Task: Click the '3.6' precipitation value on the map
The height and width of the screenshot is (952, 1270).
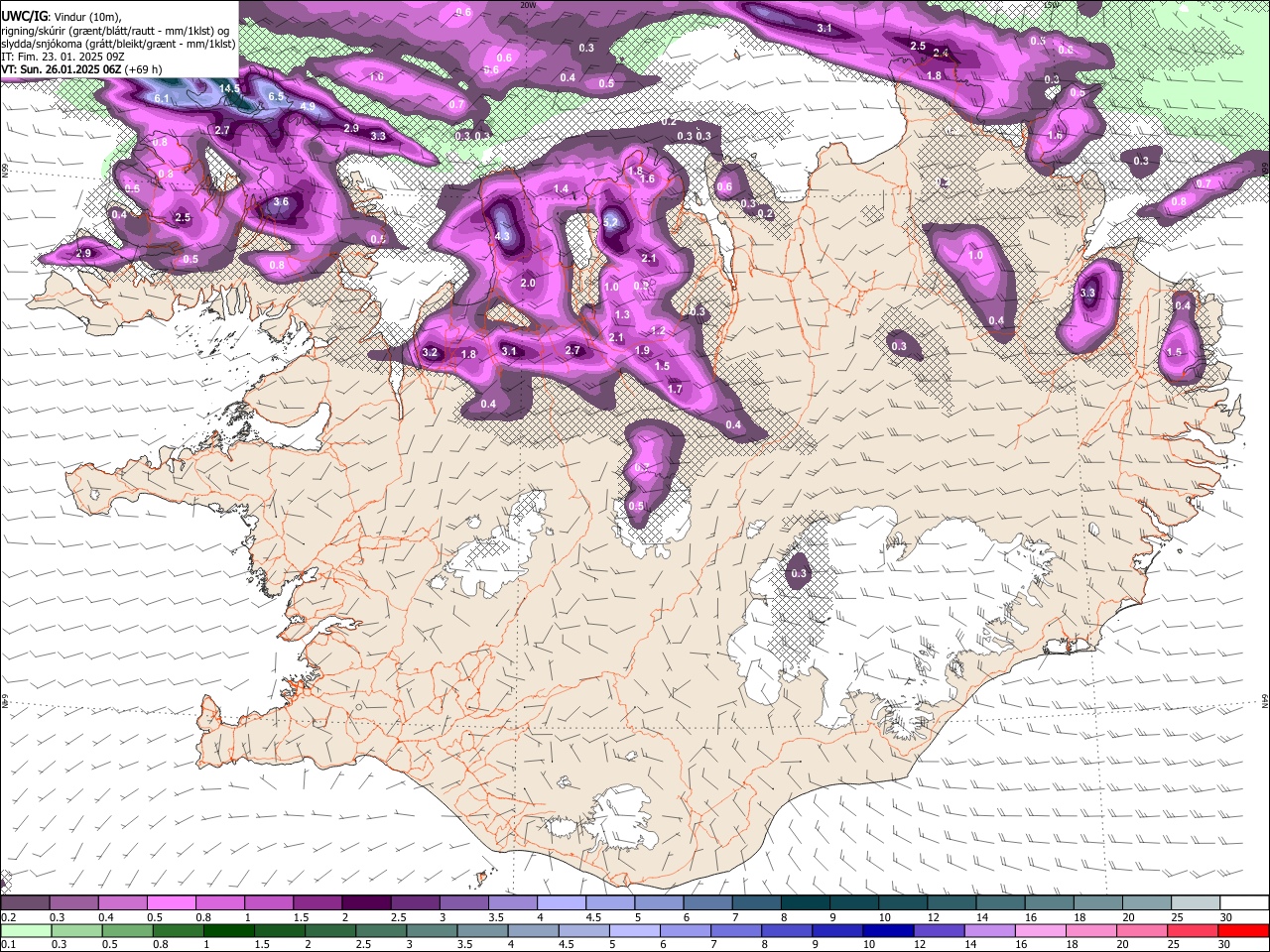Action: (281, 201)
